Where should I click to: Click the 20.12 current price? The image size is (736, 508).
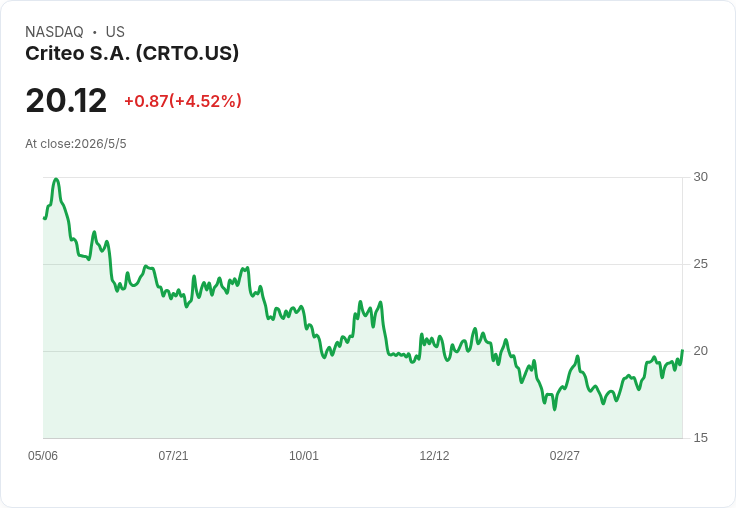[x=66, y=101]
